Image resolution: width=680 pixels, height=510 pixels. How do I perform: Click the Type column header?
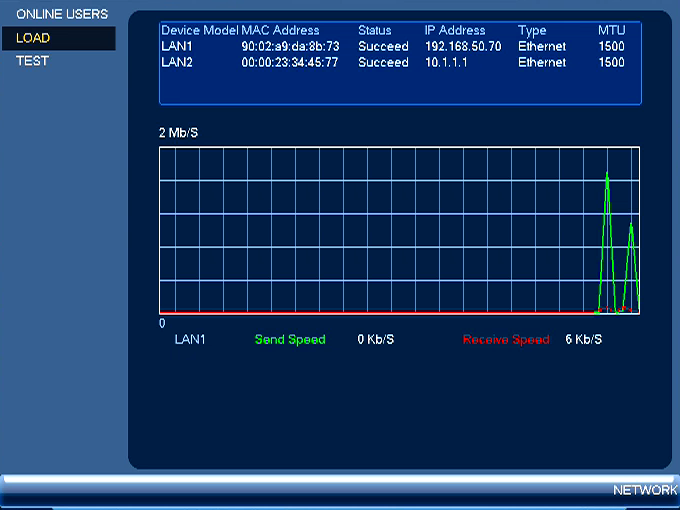click(x=532, y=31)
